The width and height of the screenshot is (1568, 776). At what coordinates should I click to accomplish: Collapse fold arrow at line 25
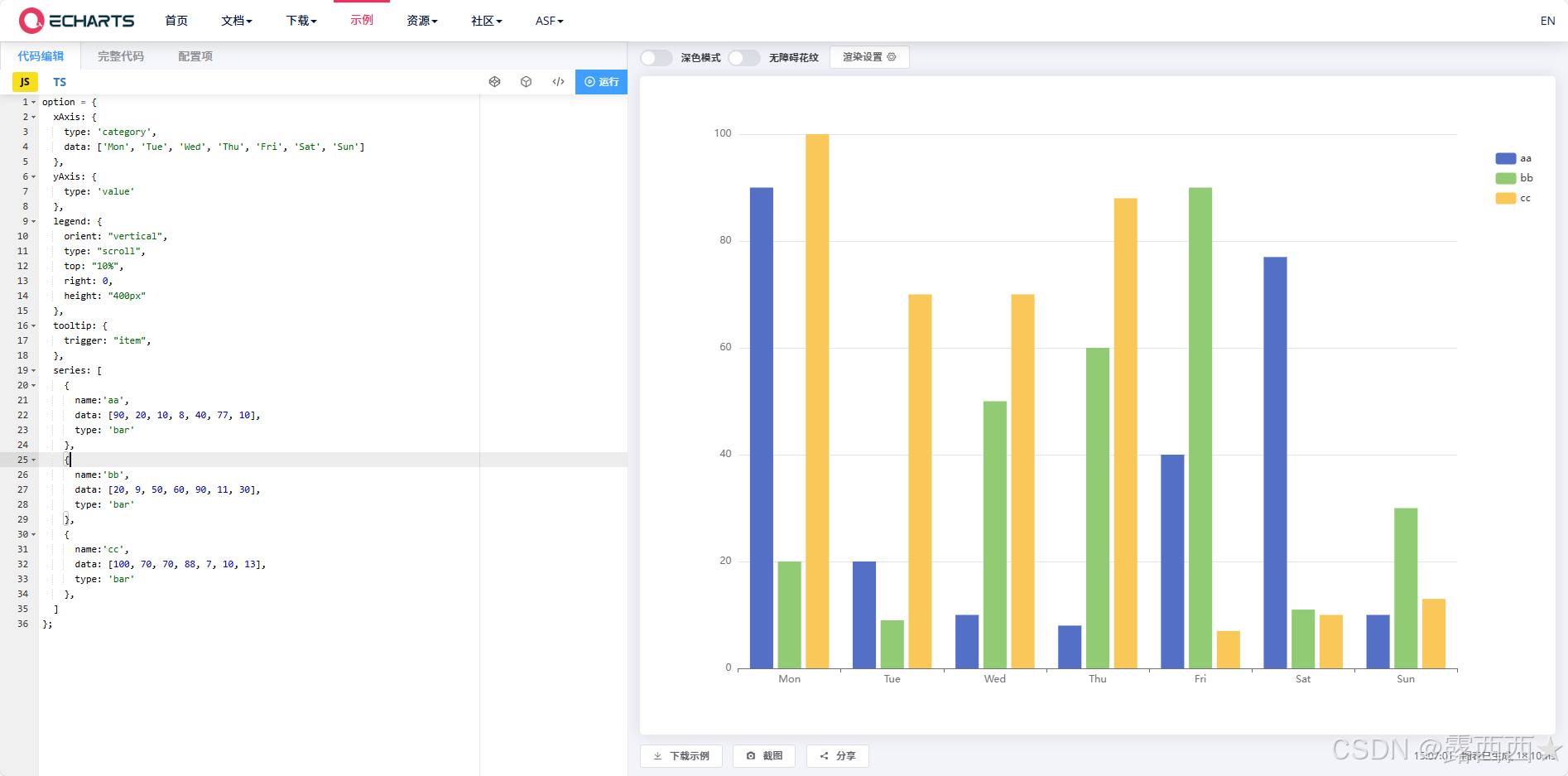pos(34,460)
